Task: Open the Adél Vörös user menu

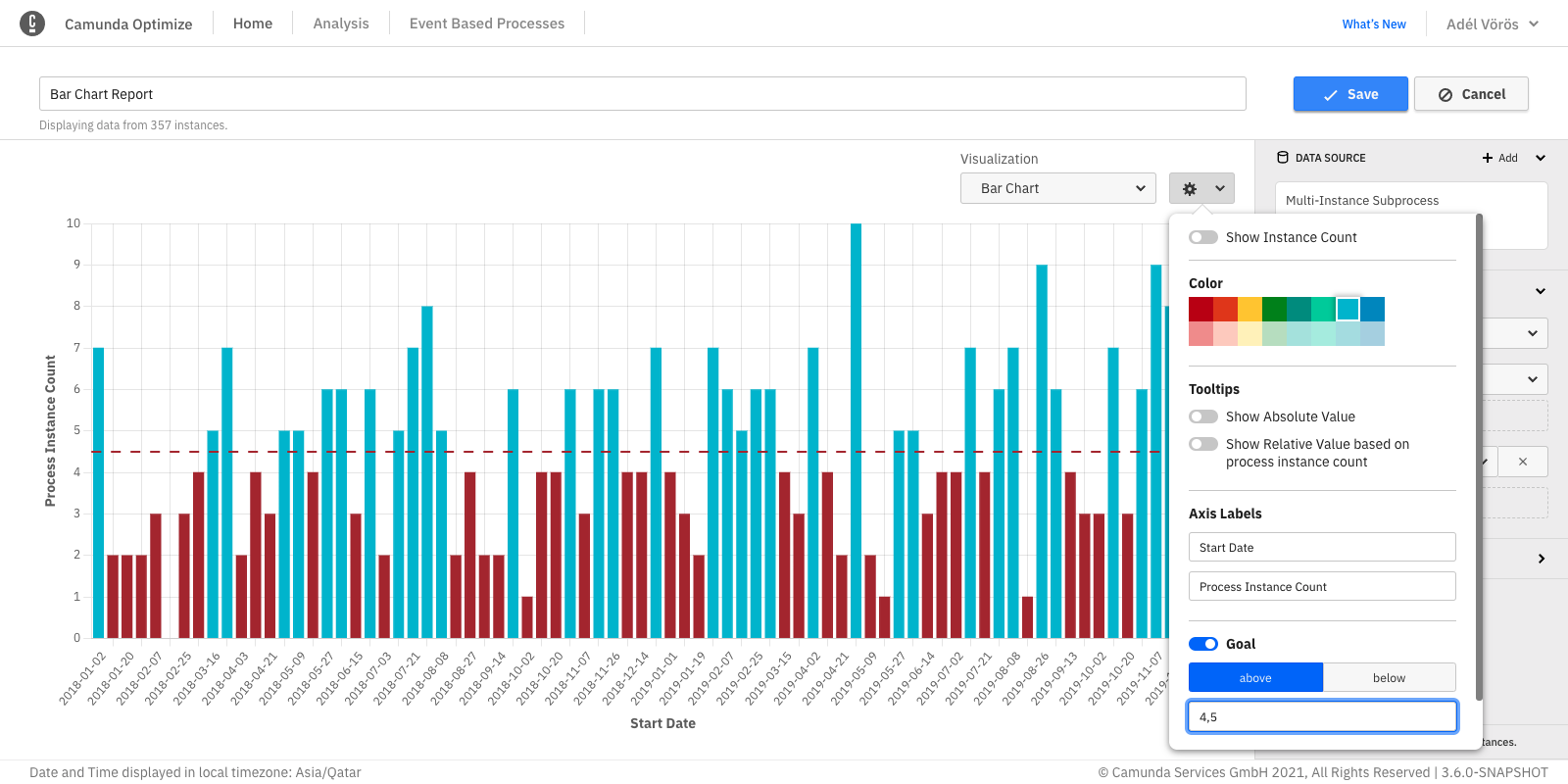Action: [x=1492, y=24]
